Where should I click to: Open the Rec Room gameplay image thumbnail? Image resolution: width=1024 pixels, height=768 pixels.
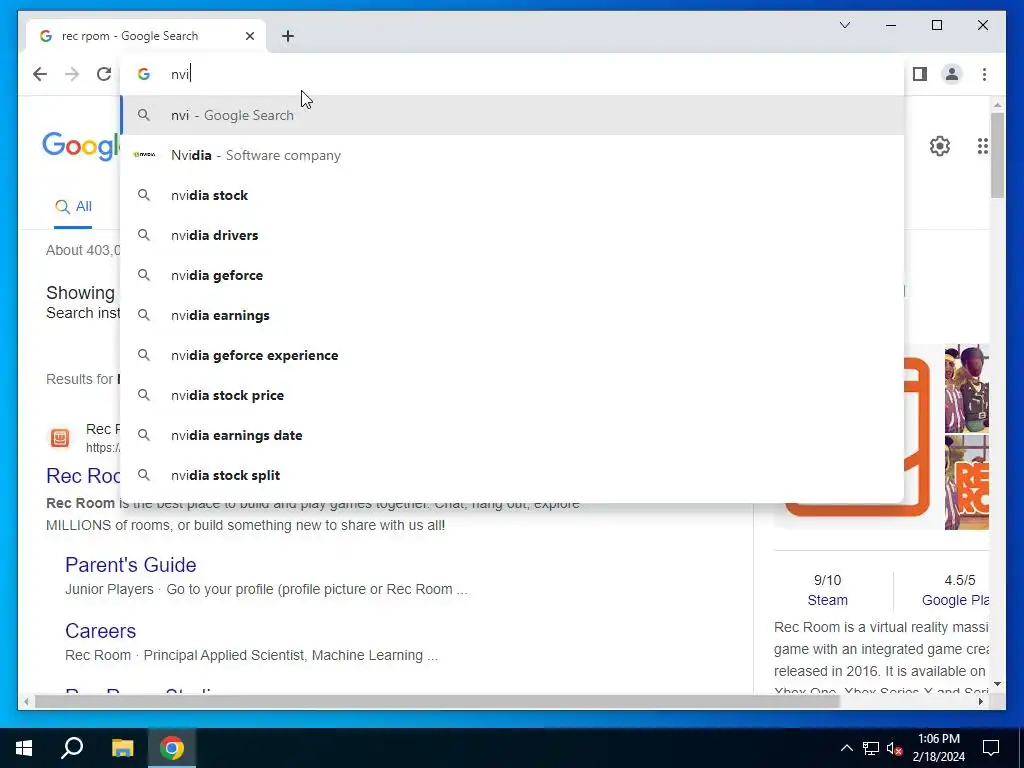click(x=967, y=389)
